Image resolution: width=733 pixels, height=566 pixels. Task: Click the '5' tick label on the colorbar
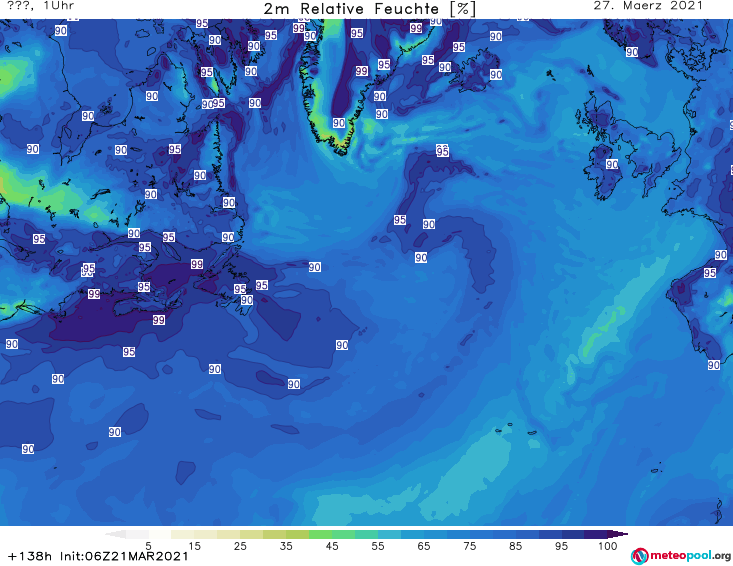tap(148, 546)
